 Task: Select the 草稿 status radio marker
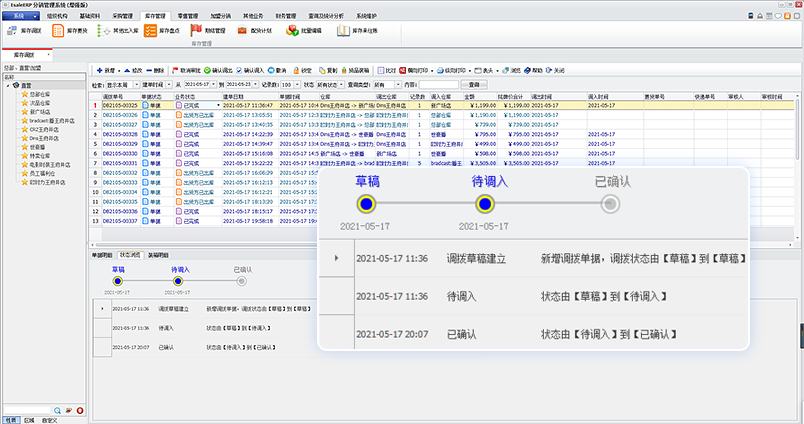119,281
